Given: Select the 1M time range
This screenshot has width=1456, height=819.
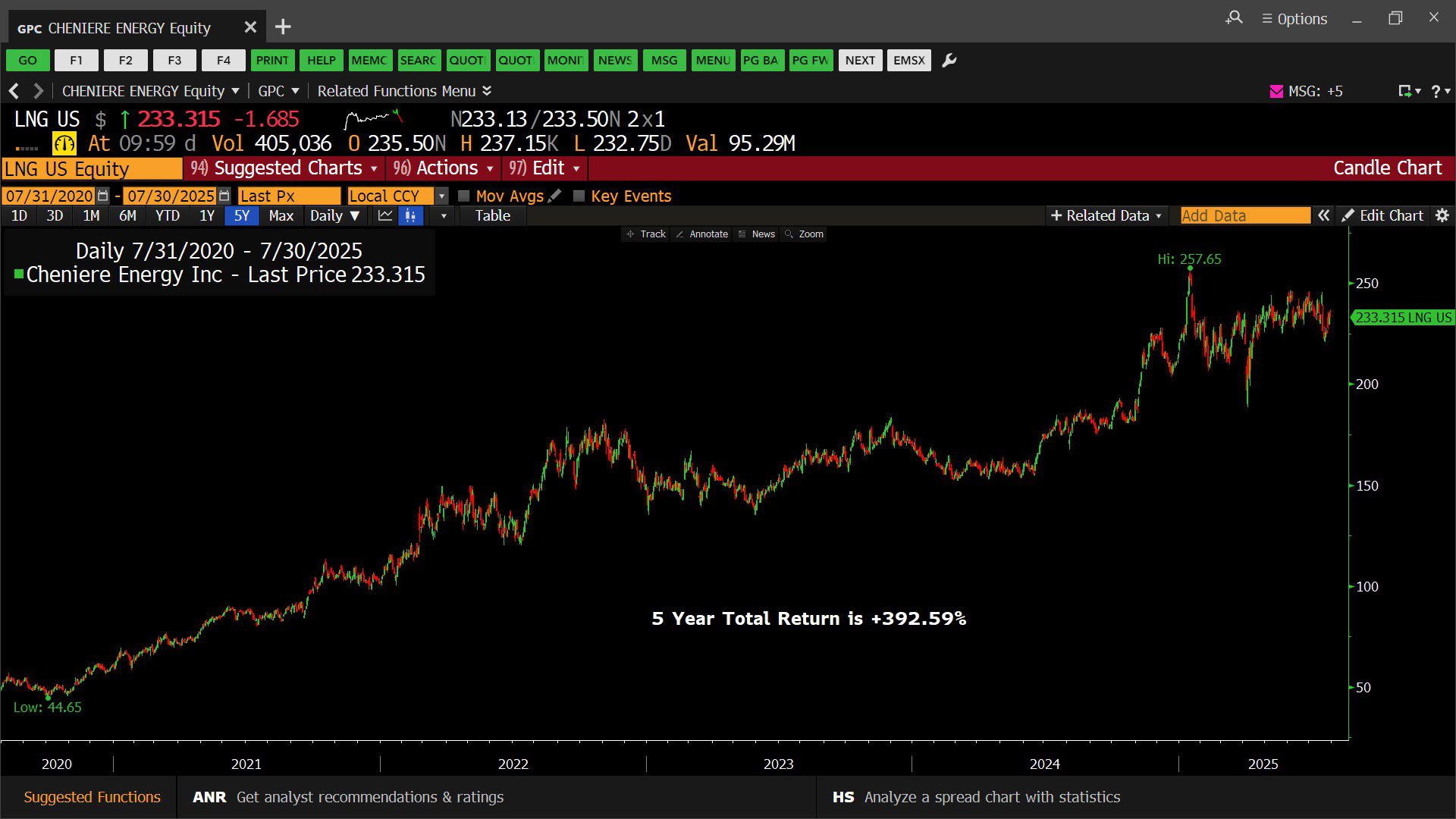Looking at the screenshot, I should tap(91, 215).
